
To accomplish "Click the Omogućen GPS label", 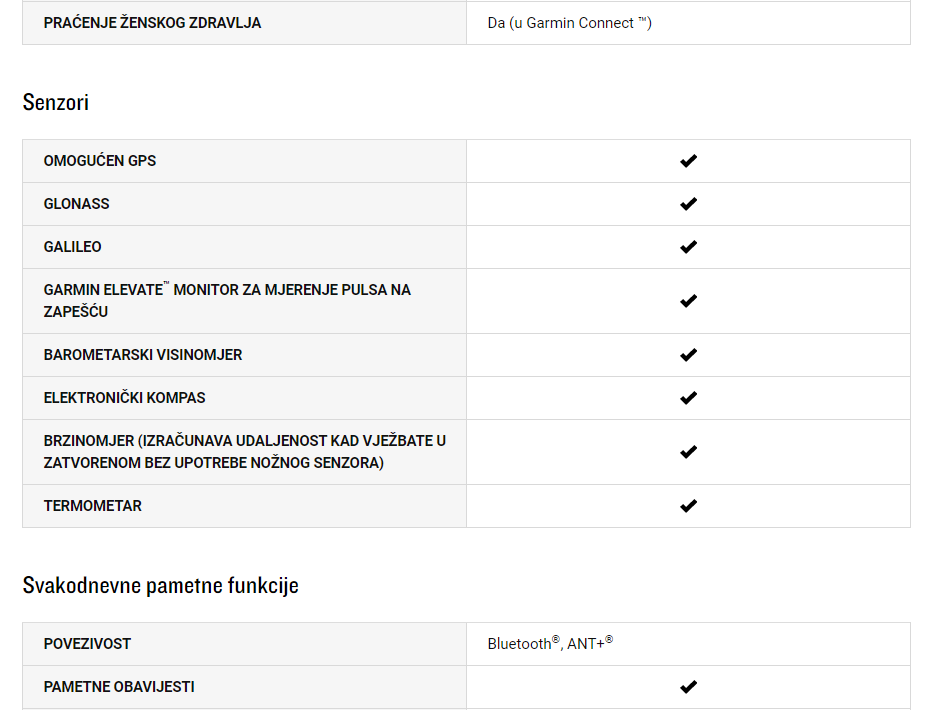I will (x=100, y=161).
